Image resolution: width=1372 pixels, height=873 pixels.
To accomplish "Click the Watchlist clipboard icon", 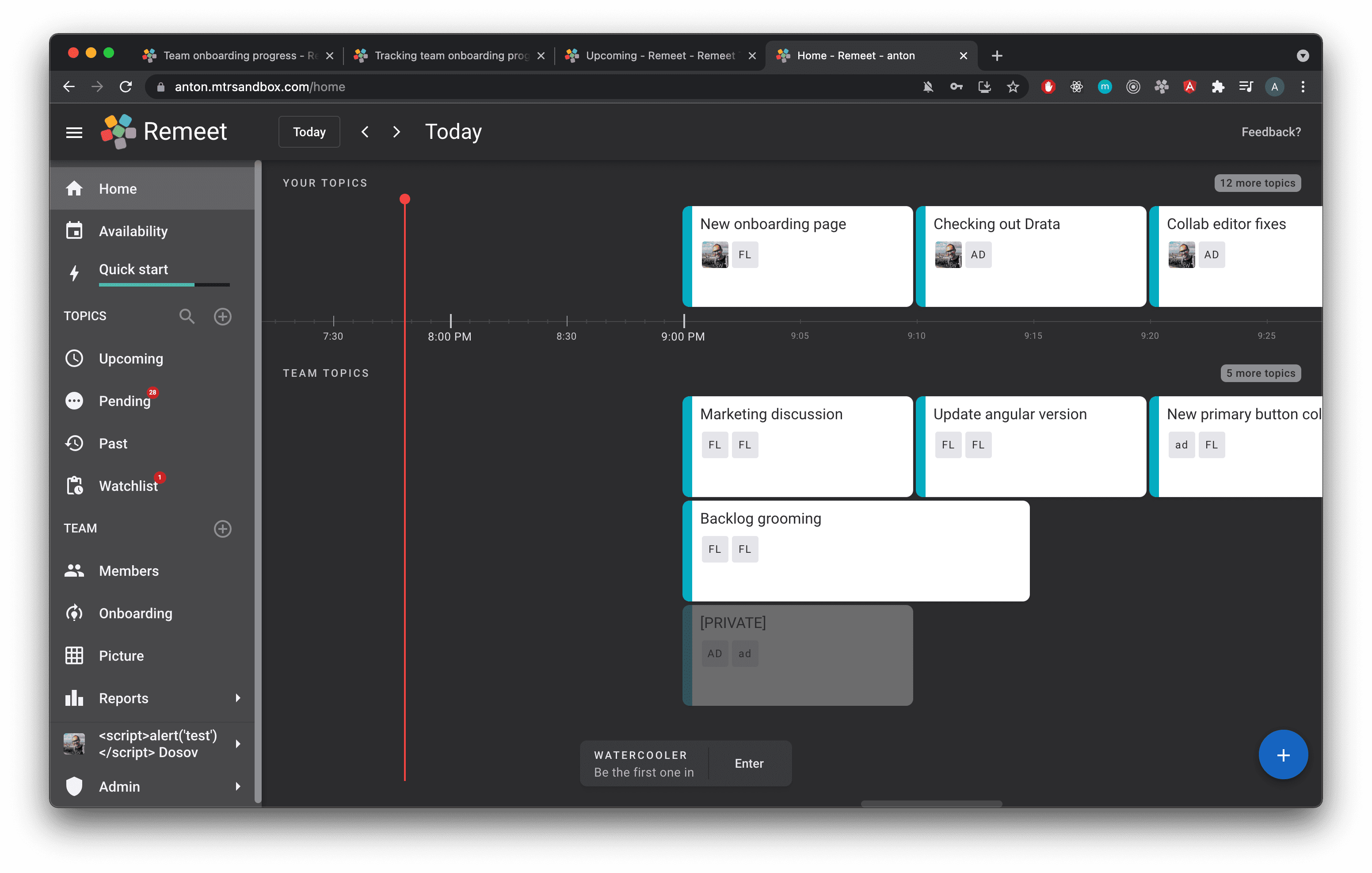I will point(75,486).
